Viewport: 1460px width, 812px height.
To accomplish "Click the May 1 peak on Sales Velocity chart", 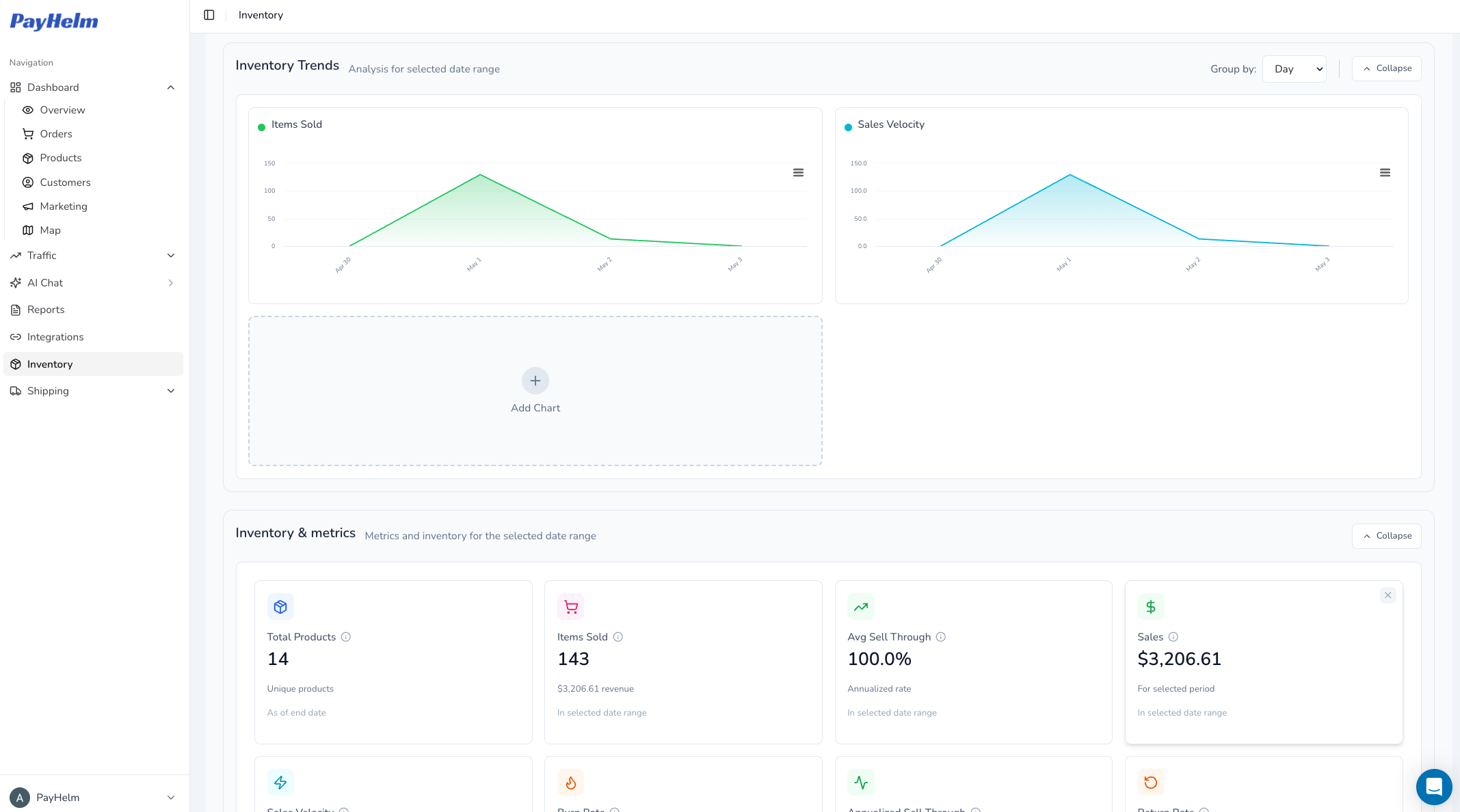I will coord(1070,175).
